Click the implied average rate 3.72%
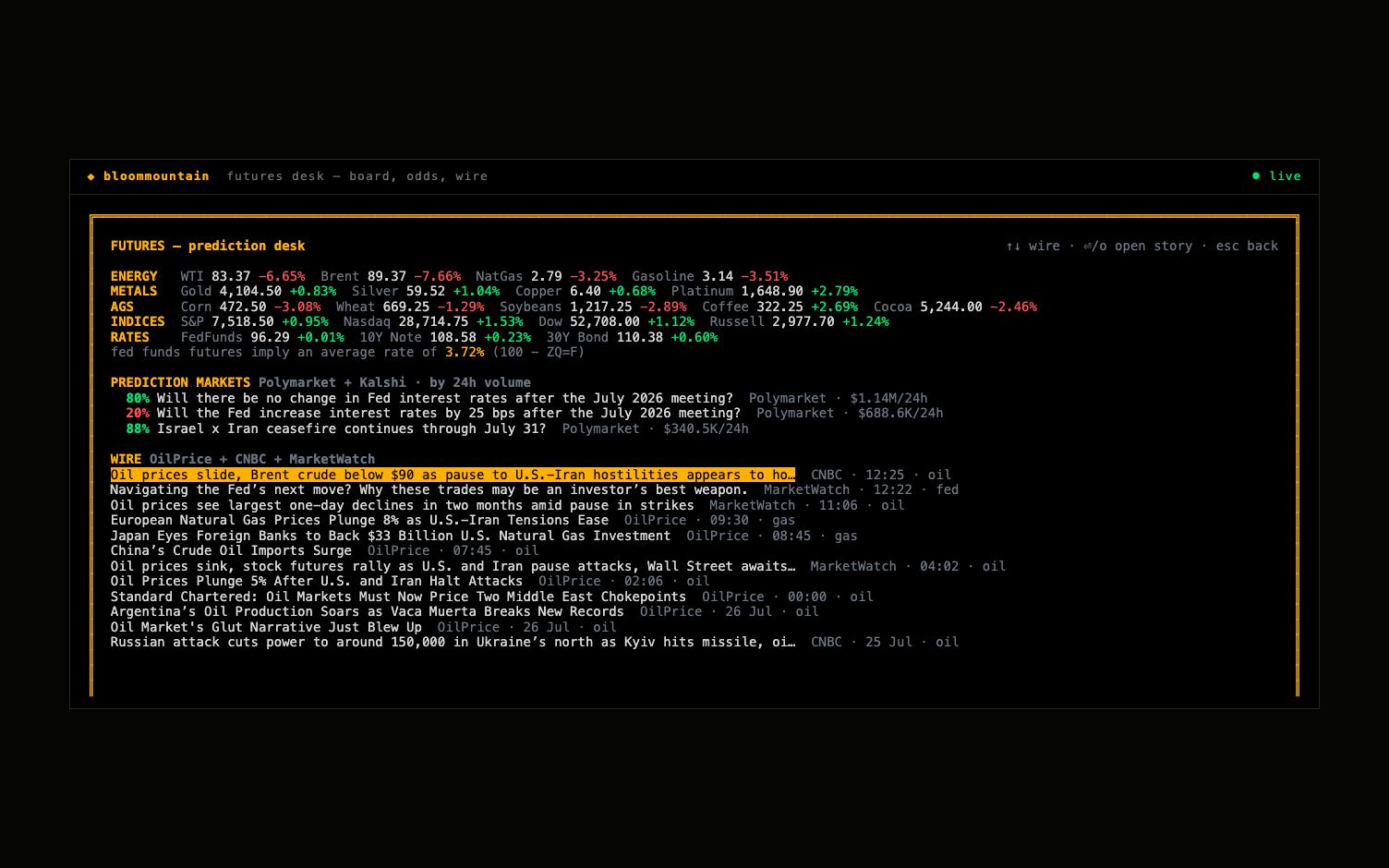The image size is (1389, 868). pos(465,352)
